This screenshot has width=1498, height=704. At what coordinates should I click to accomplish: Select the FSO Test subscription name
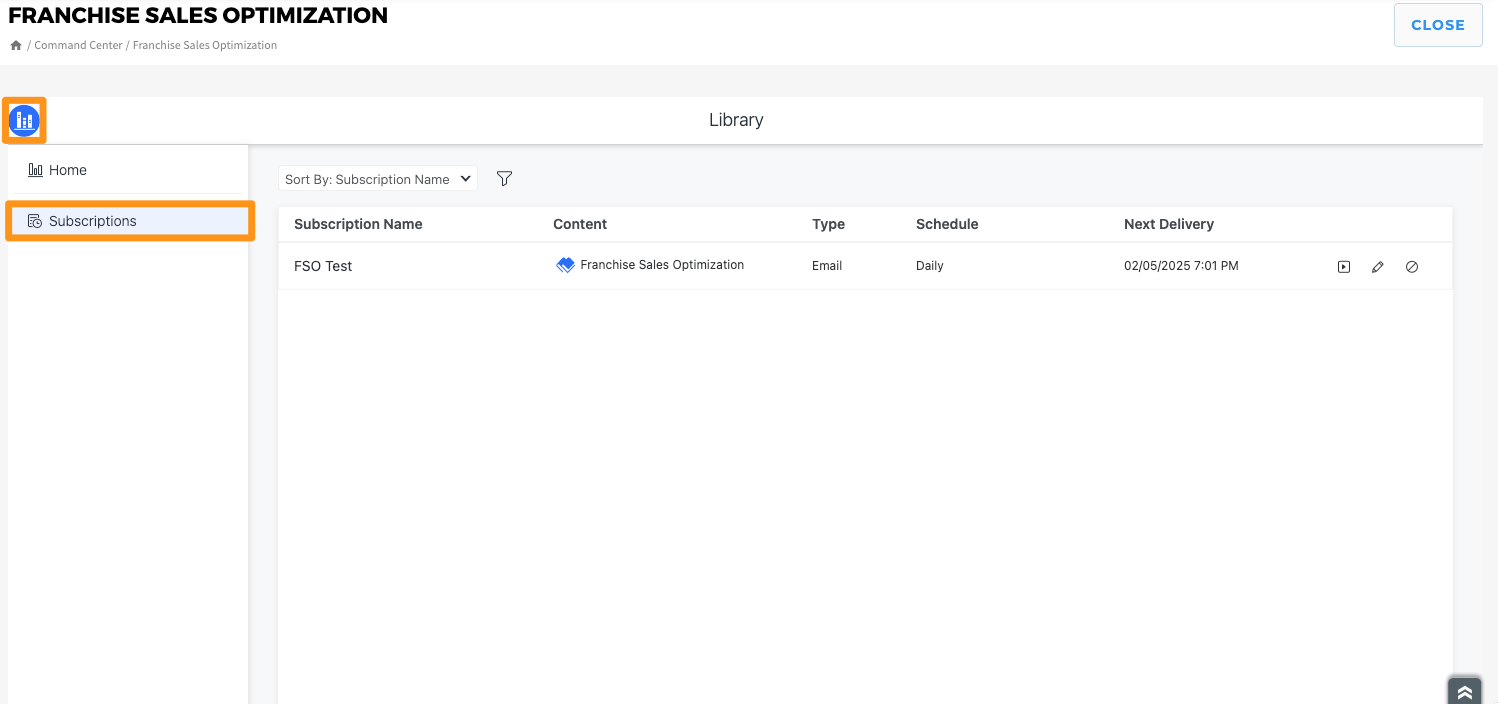coord(323,266)
